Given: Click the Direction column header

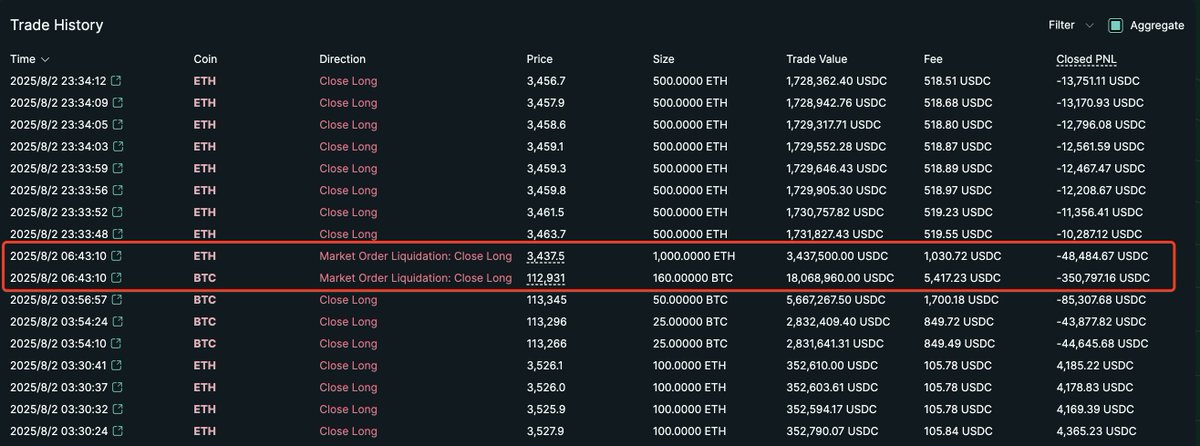Looking at the screenshot, I should (x=343, y=59).
